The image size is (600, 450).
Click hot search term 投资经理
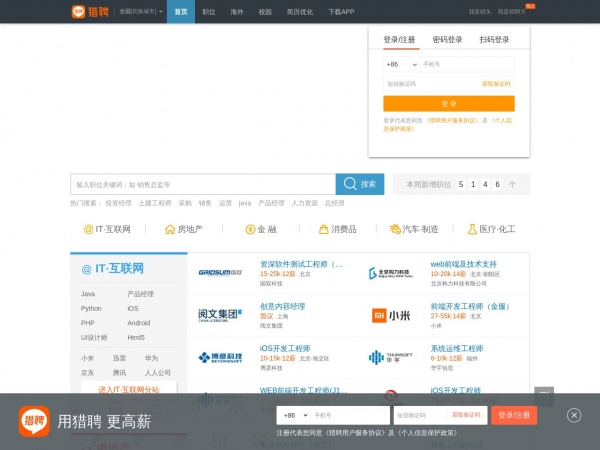(x=118, y=203)
